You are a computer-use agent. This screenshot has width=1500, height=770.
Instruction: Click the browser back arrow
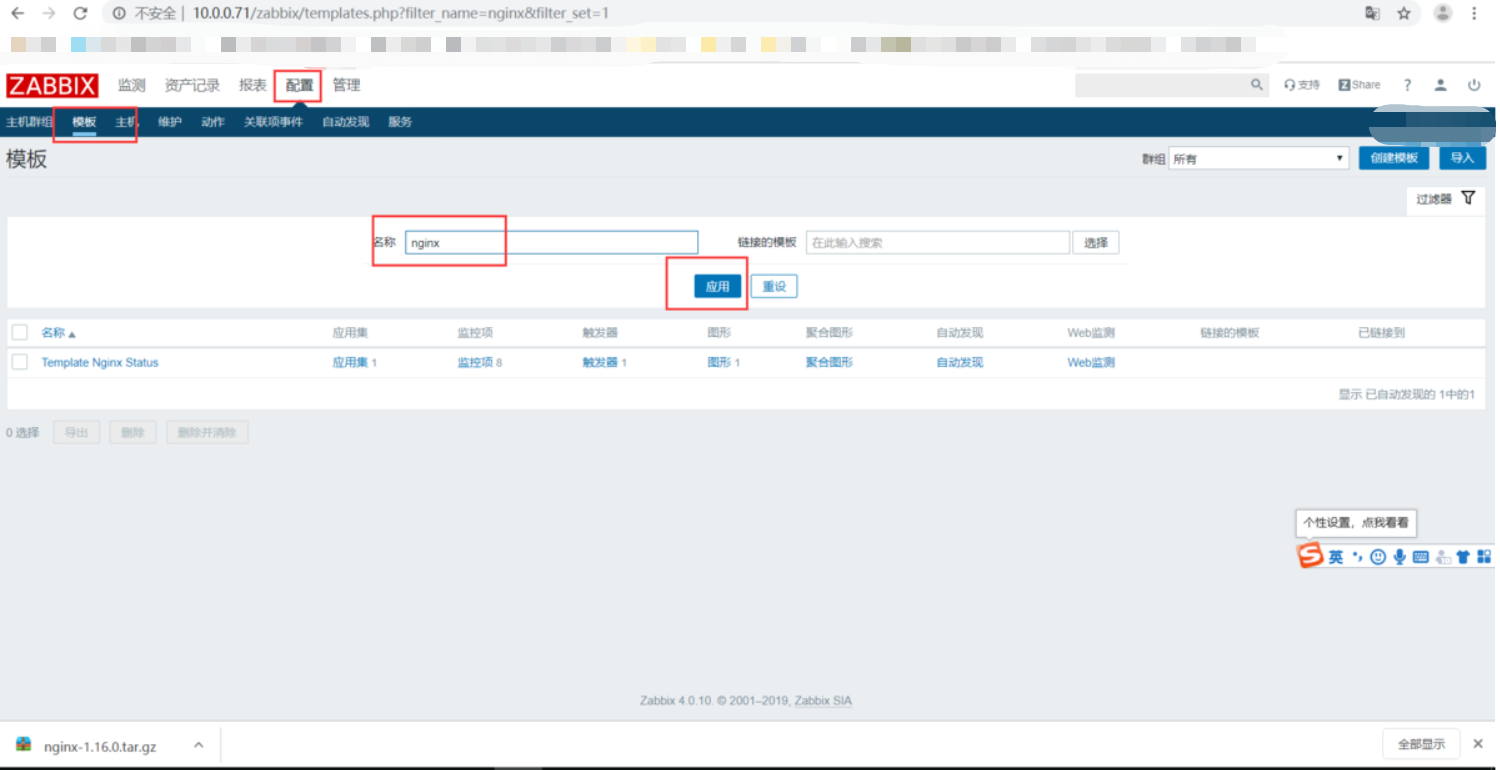pyautogui.click(x=17, y=14)
